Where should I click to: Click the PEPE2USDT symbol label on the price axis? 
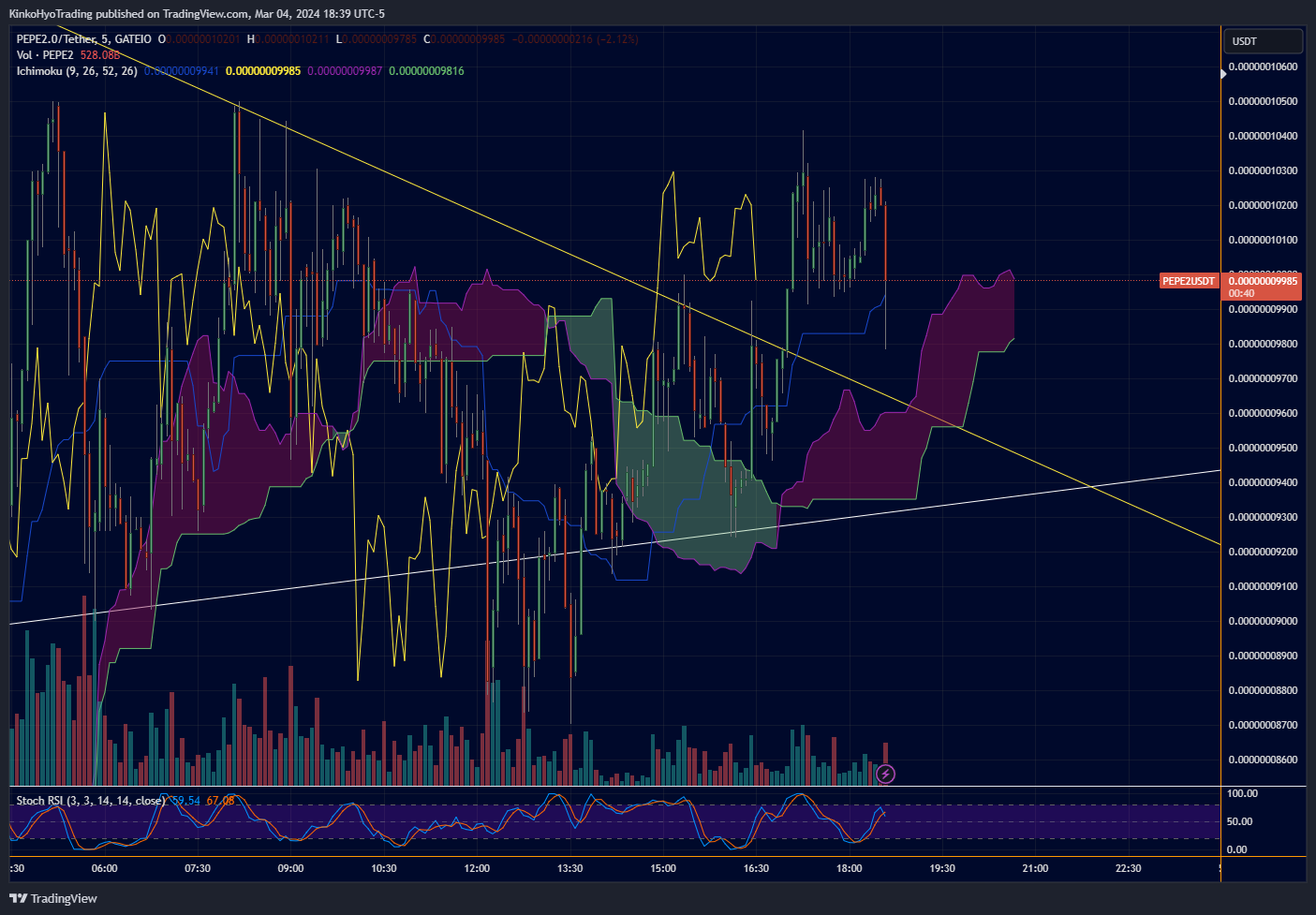pyautogui.click(x=1189, y=281)
